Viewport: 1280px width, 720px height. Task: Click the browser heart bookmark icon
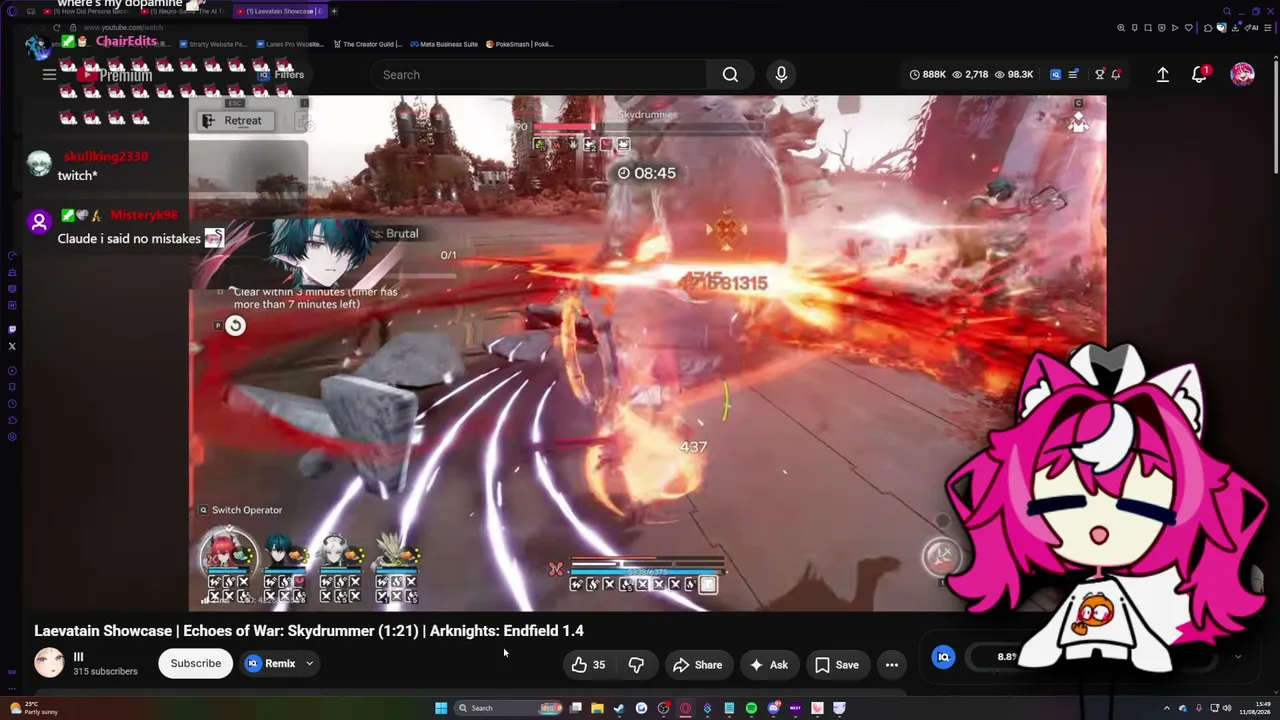[x=1189, y=28]
